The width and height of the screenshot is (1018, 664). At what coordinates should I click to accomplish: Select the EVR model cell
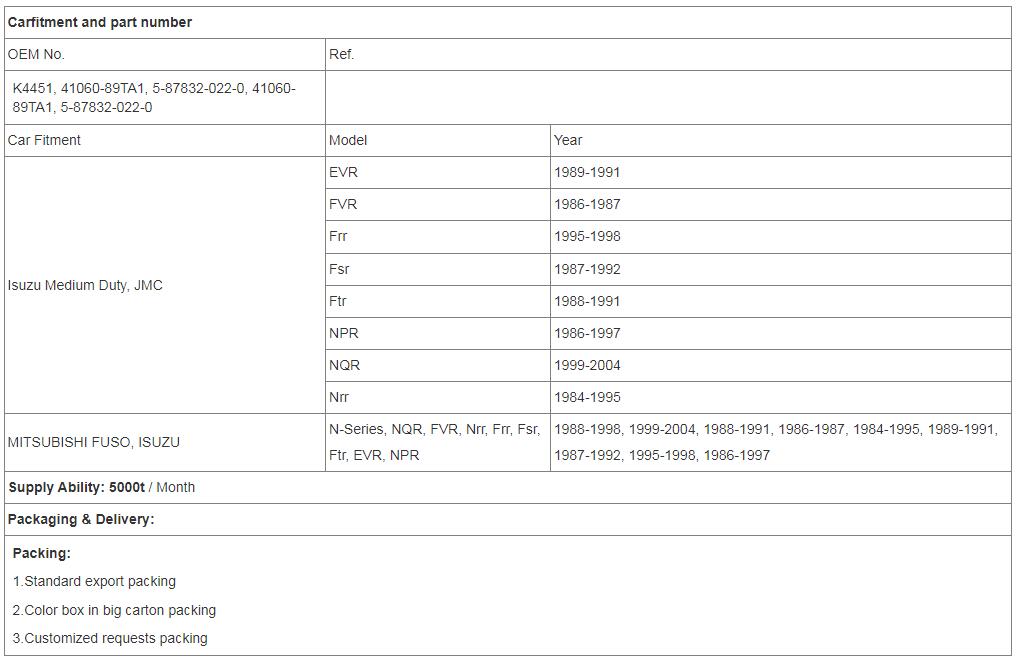pyautogui.click(x=438, y=173)
